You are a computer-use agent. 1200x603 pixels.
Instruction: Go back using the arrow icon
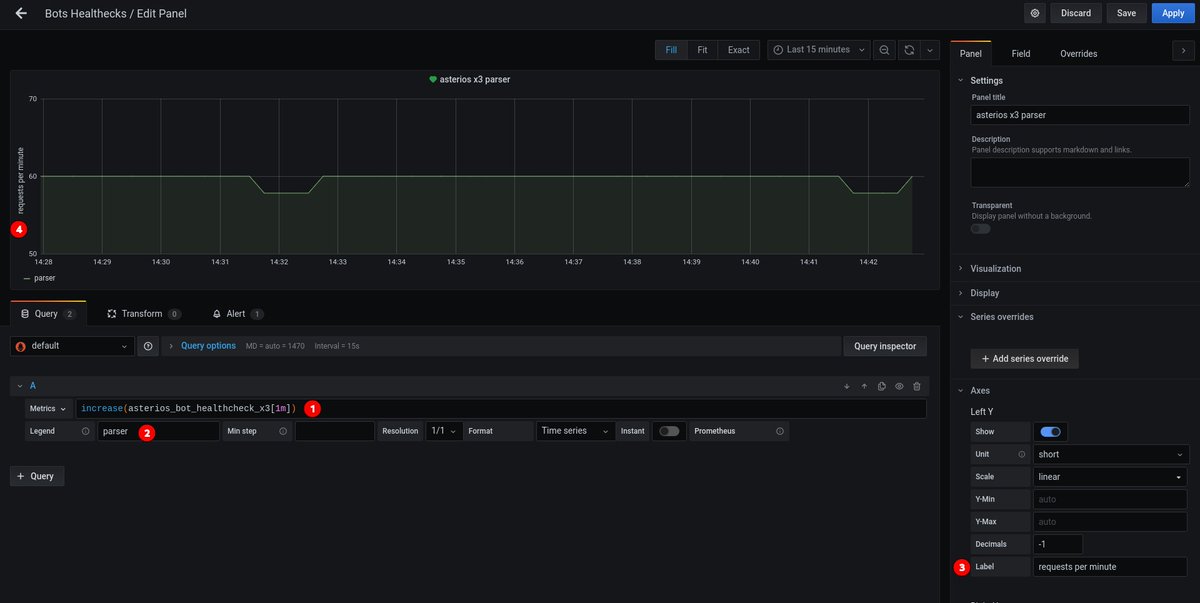click(21, 14)
